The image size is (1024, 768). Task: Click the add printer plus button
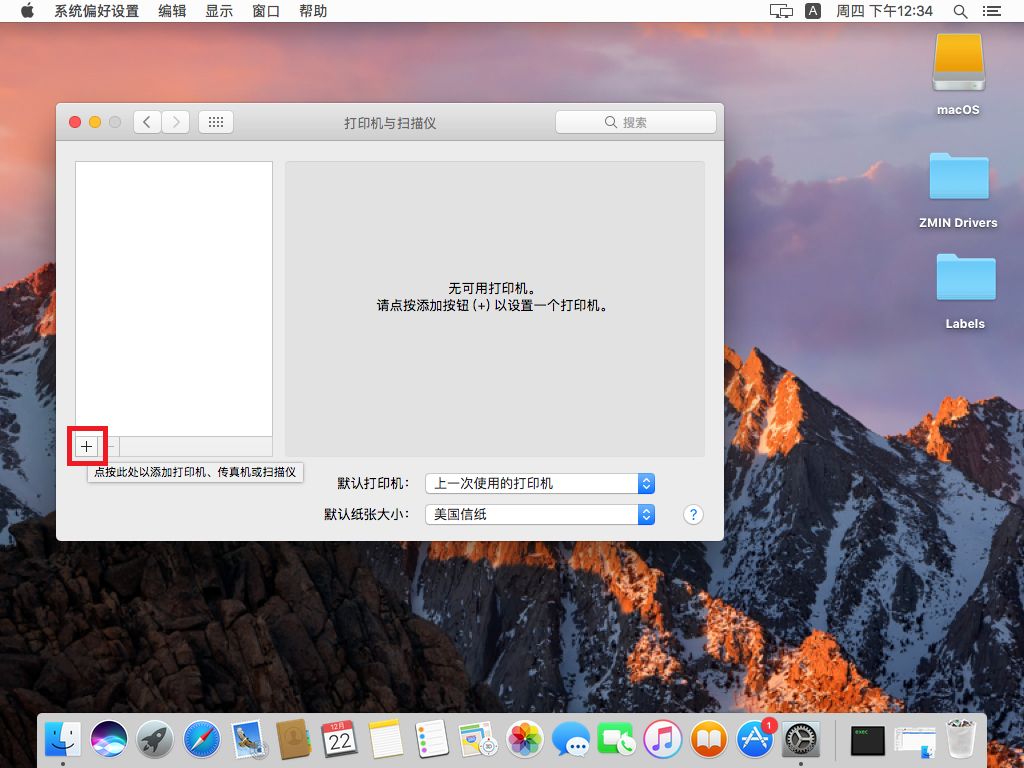click(x=86, y=447)
